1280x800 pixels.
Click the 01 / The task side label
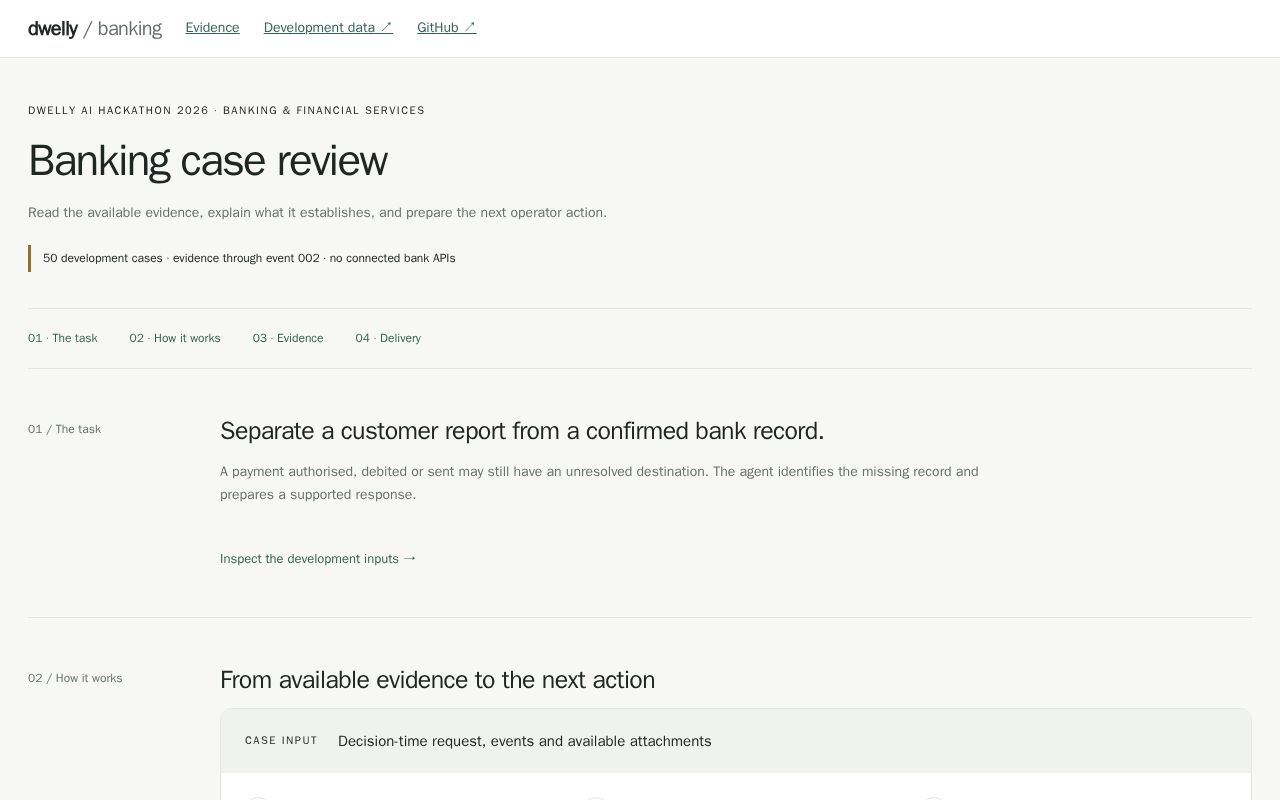[64, 429]
